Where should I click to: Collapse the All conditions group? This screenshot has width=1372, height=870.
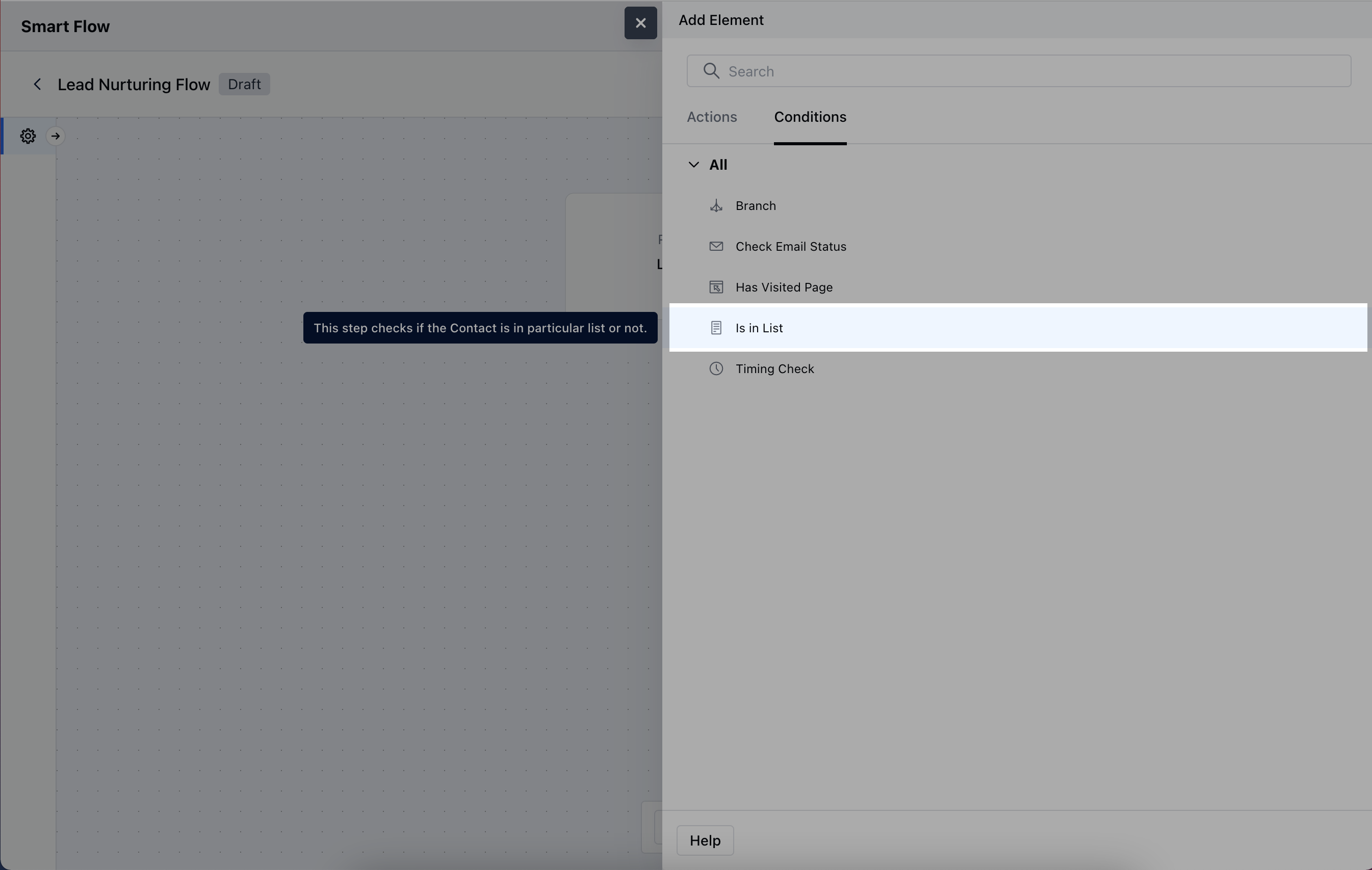coord(693,165)
